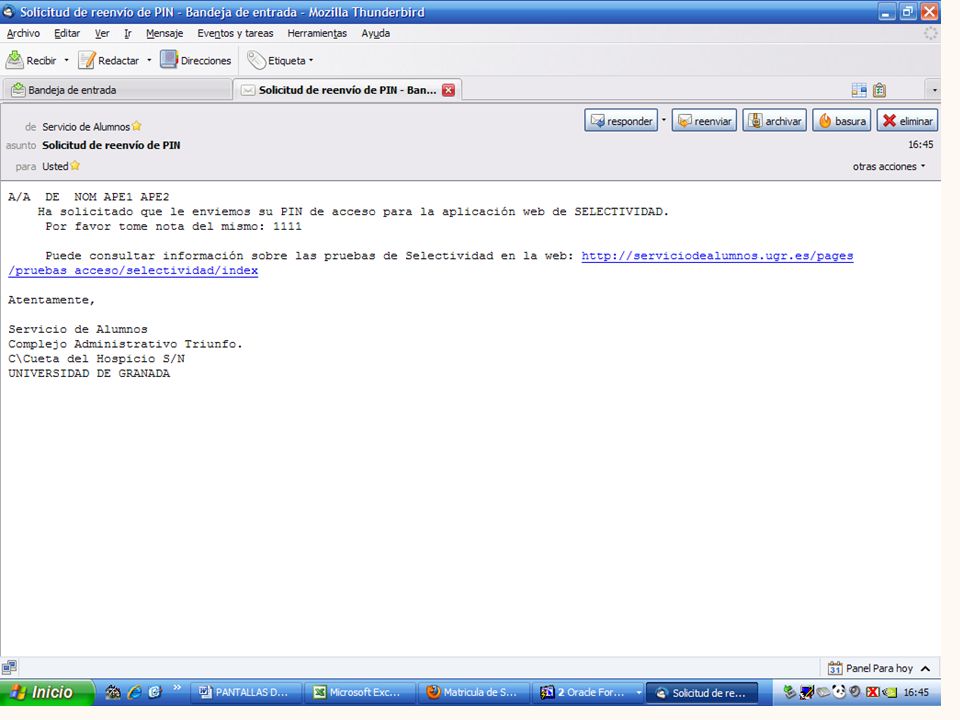This screenshot has width=960, height=720.
Task: Forward the message with reenviar
Action: 704,121
